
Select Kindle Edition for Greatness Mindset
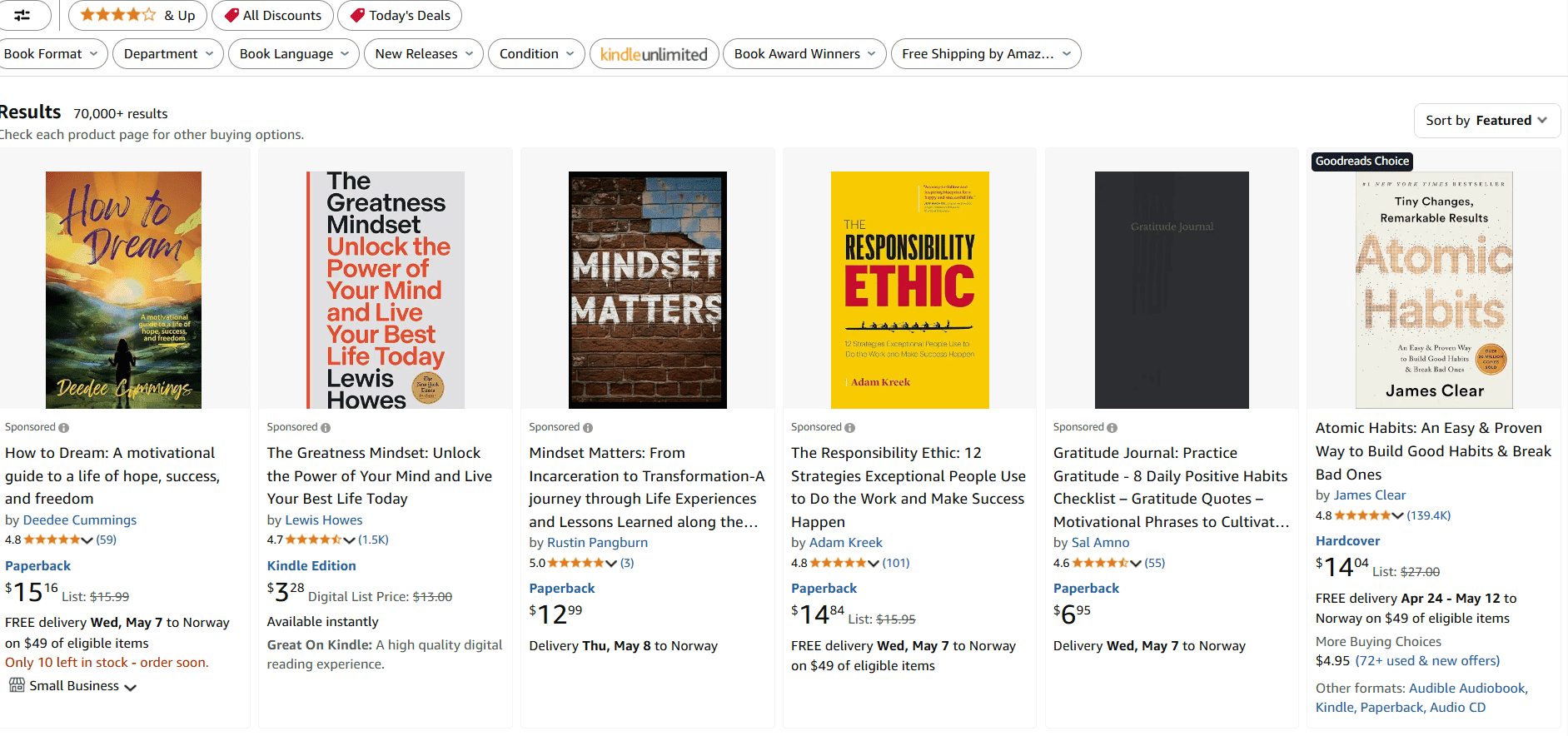(311, 565)
